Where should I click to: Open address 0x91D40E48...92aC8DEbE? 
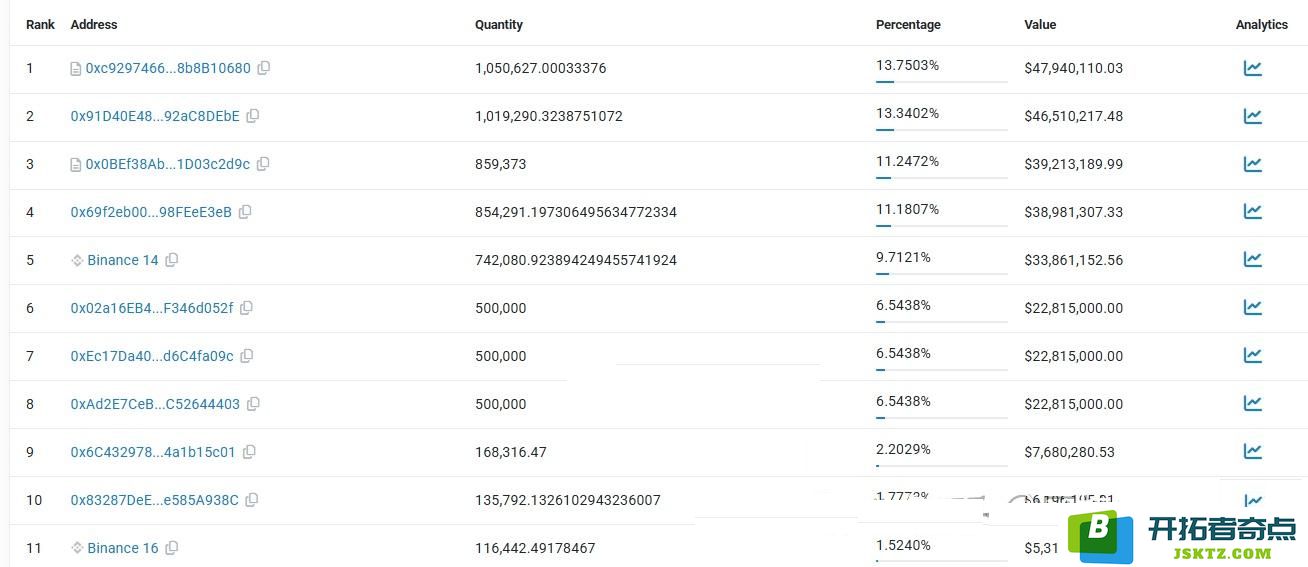(x=155, y=116)
